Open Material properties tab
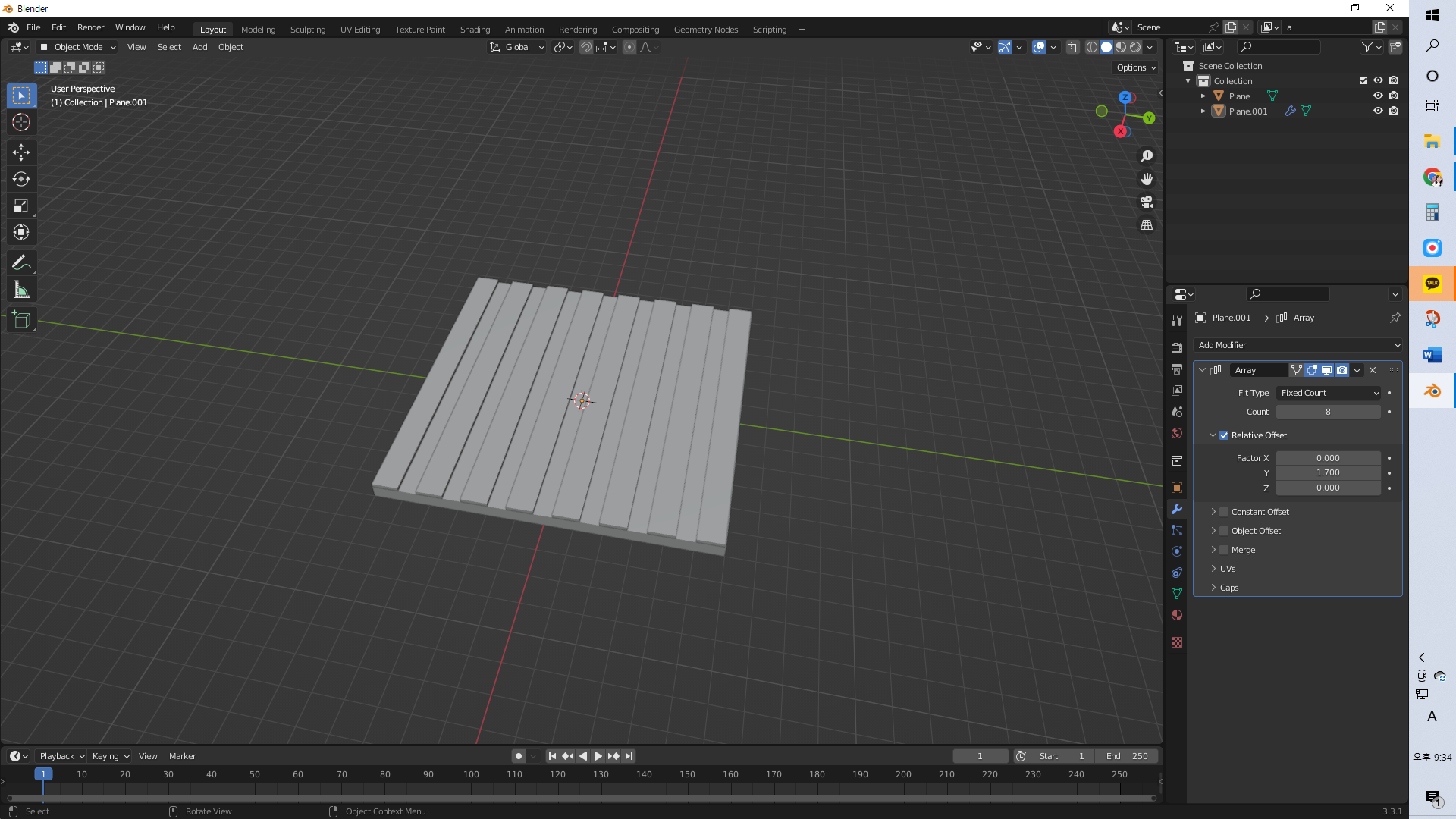Viewport: 1456px width, 819px height. pyautogui.click(x=1177, y=615)
